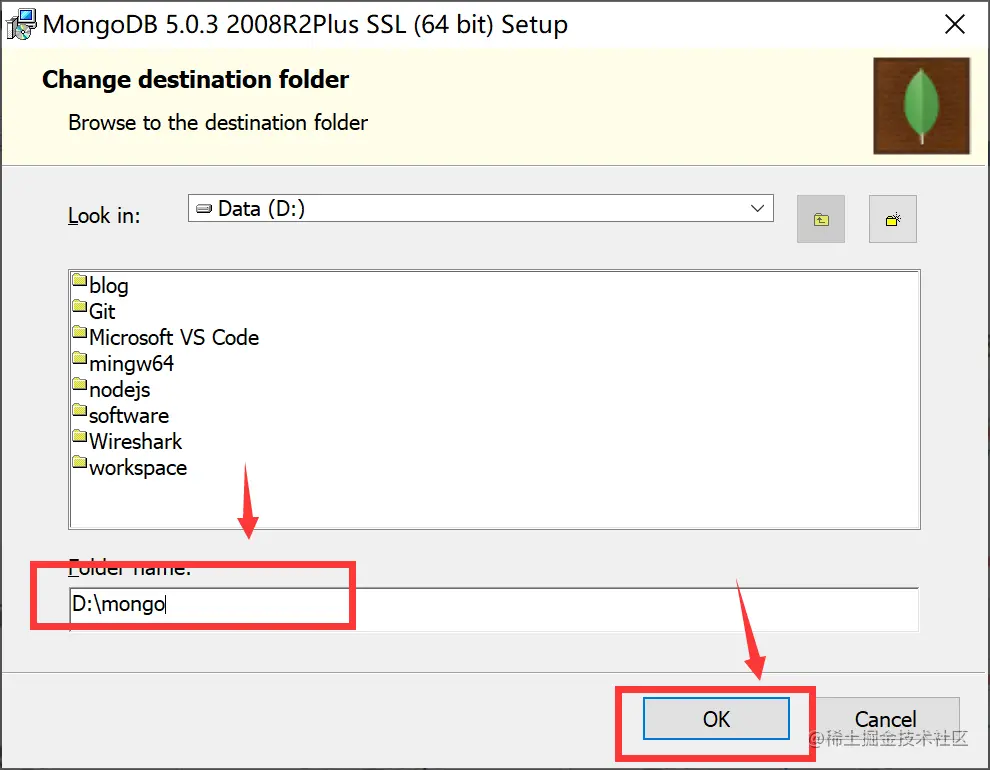The width and height of the screenshot is (990, 770).
Task: Click the Microsoft VS Code folder icon
Action: point(80,332)
